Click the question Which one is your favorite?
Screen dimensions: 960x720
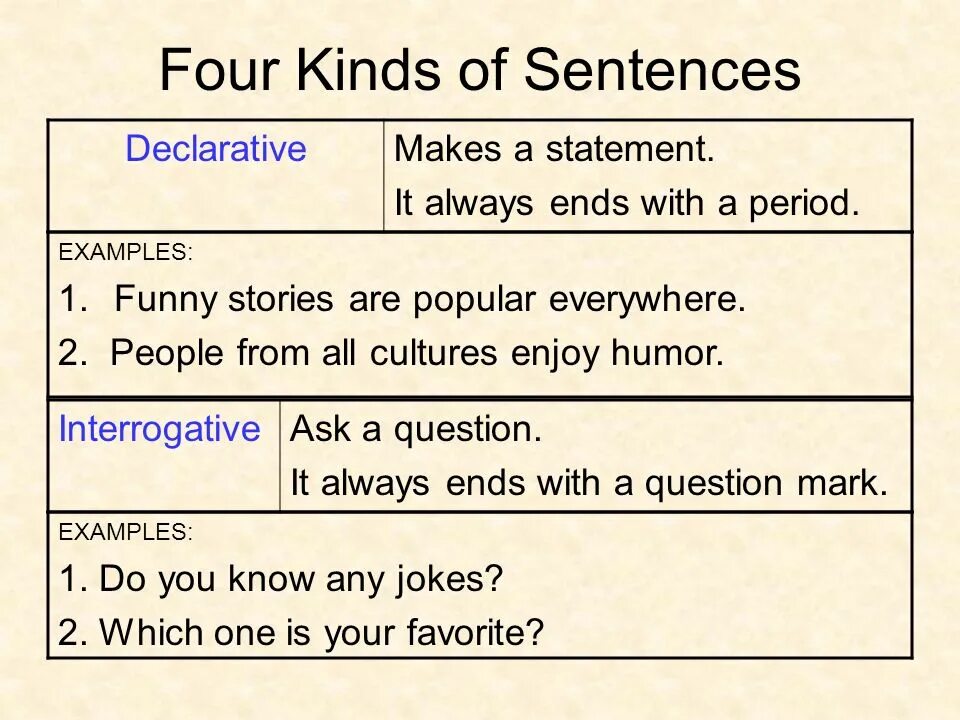point(301,632)
